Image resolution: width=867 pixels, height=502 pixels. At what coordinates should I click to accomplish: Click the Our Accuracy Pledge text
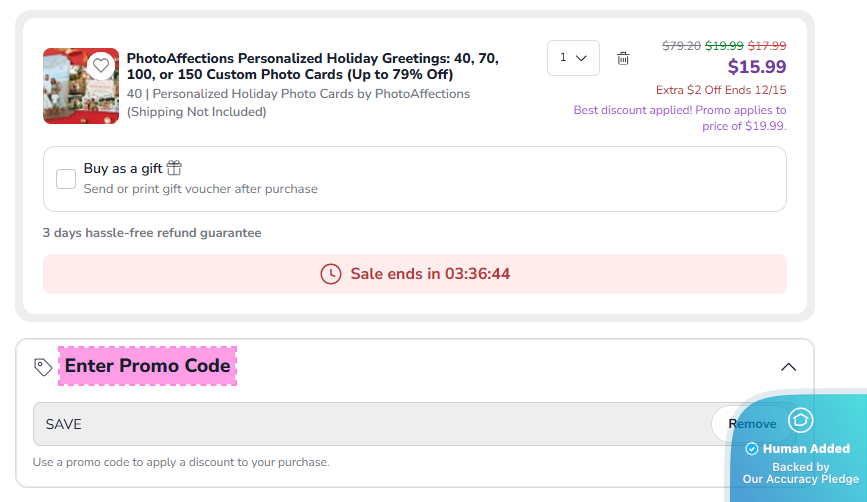coord(800,479)
